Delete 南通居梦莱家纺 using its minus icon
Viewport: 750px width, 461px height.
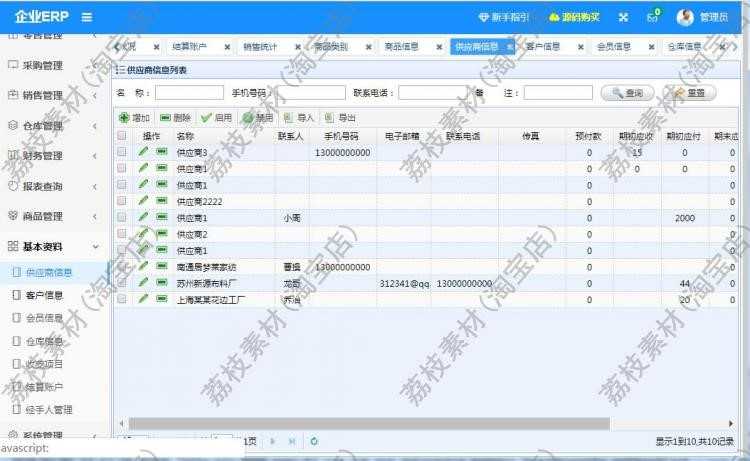tap(162, 266)
